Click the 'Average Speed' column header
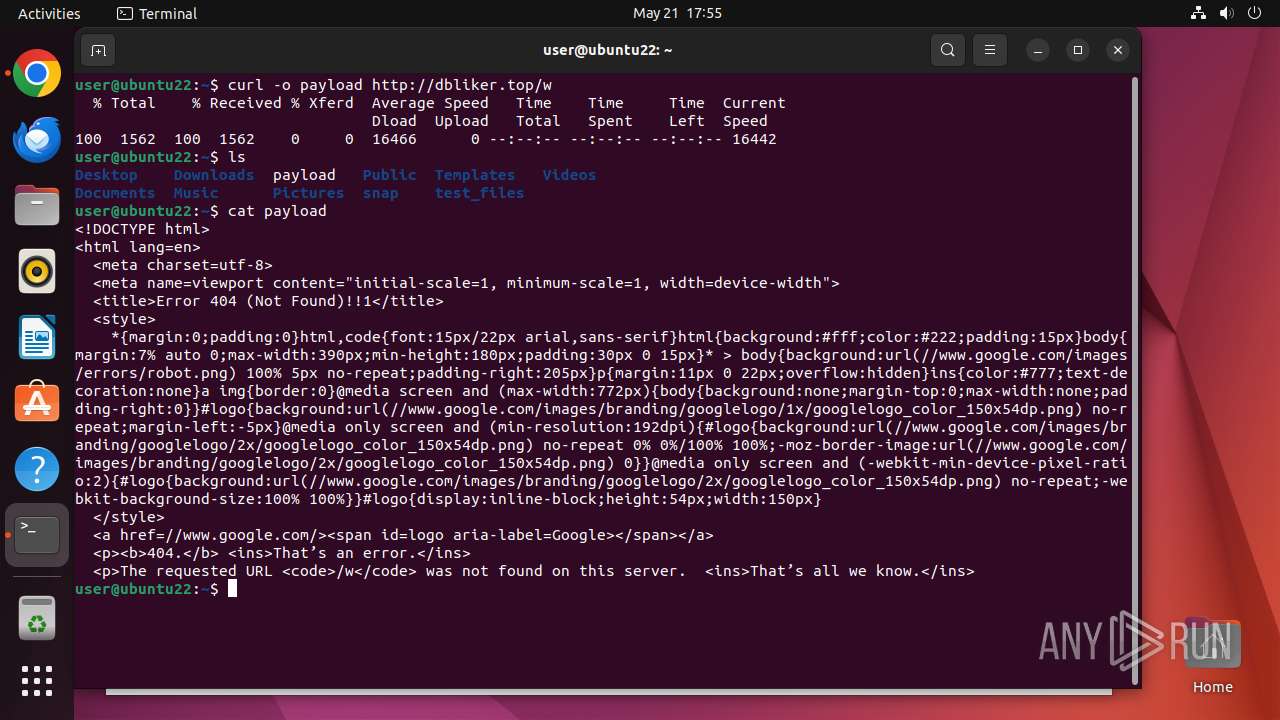The image size is (1280, 720). (x=430, y=103)
